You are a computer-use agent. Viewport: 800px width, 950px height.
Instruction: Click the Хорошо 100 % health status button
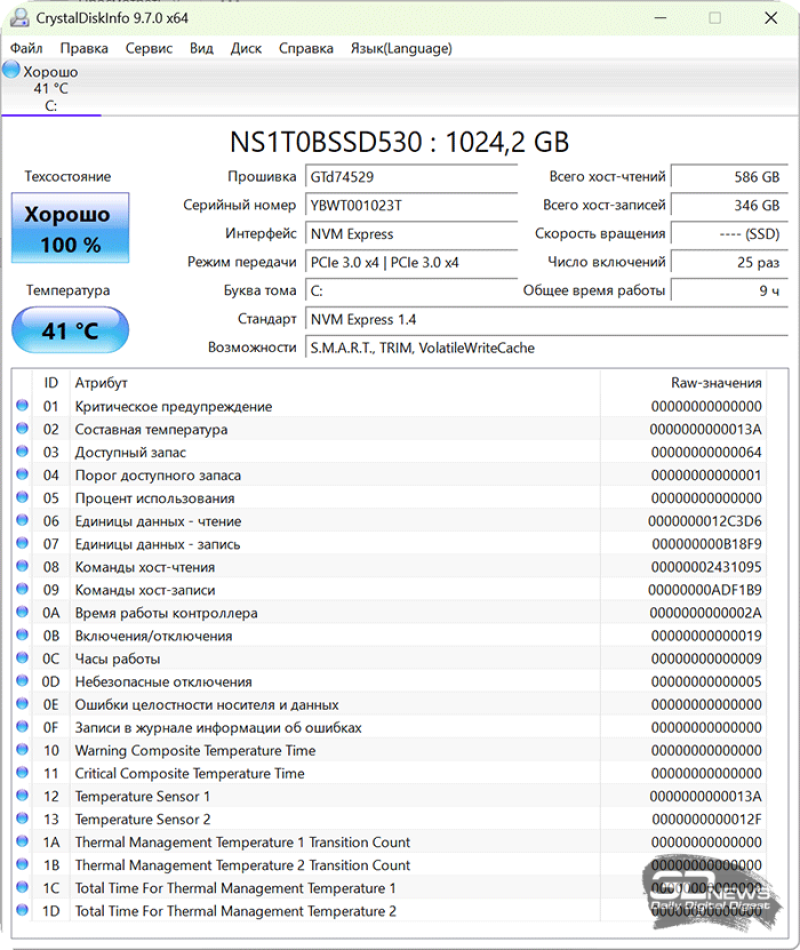(70, 229)
